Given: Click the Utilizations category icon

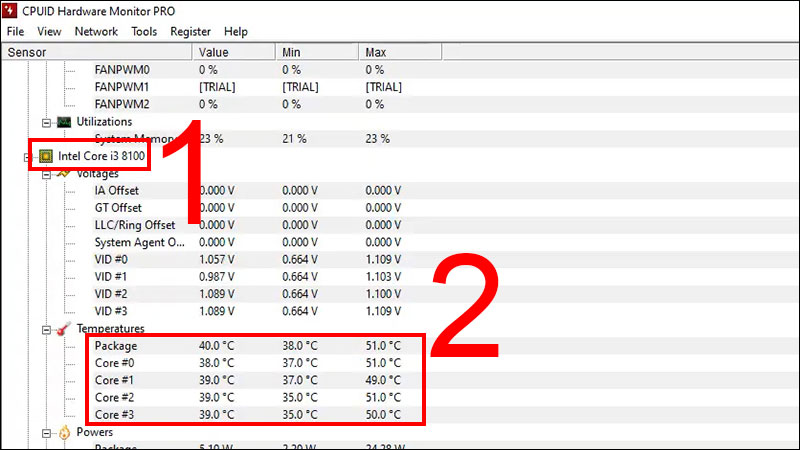Looking at the screenshot, I should (x=64, y=122).
